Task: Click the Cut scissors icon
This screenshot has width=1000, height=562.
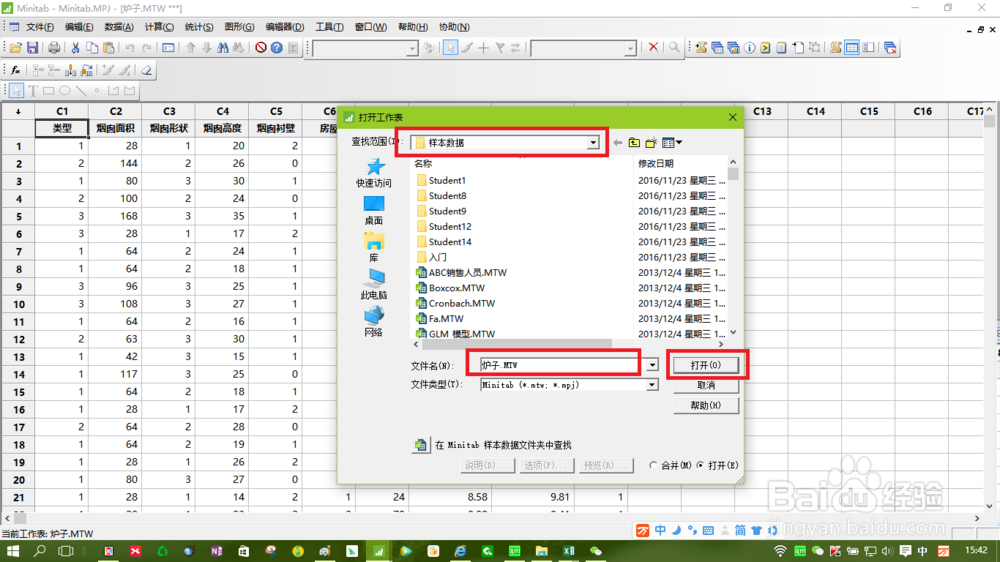Action: (x=75, y=48)
